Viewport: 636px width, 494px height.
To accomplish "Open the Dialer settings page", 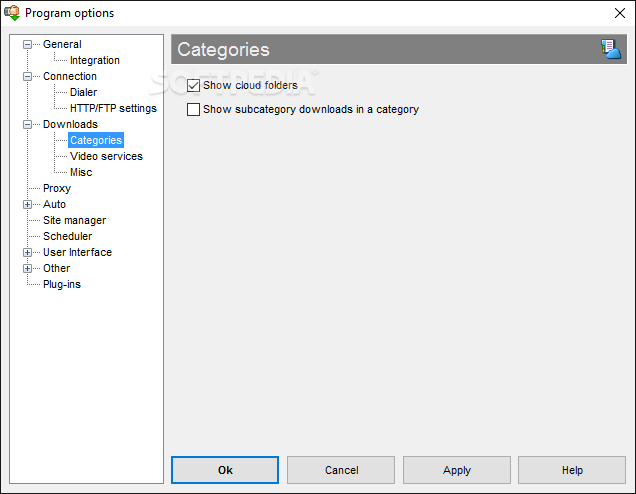I will 83,92.
